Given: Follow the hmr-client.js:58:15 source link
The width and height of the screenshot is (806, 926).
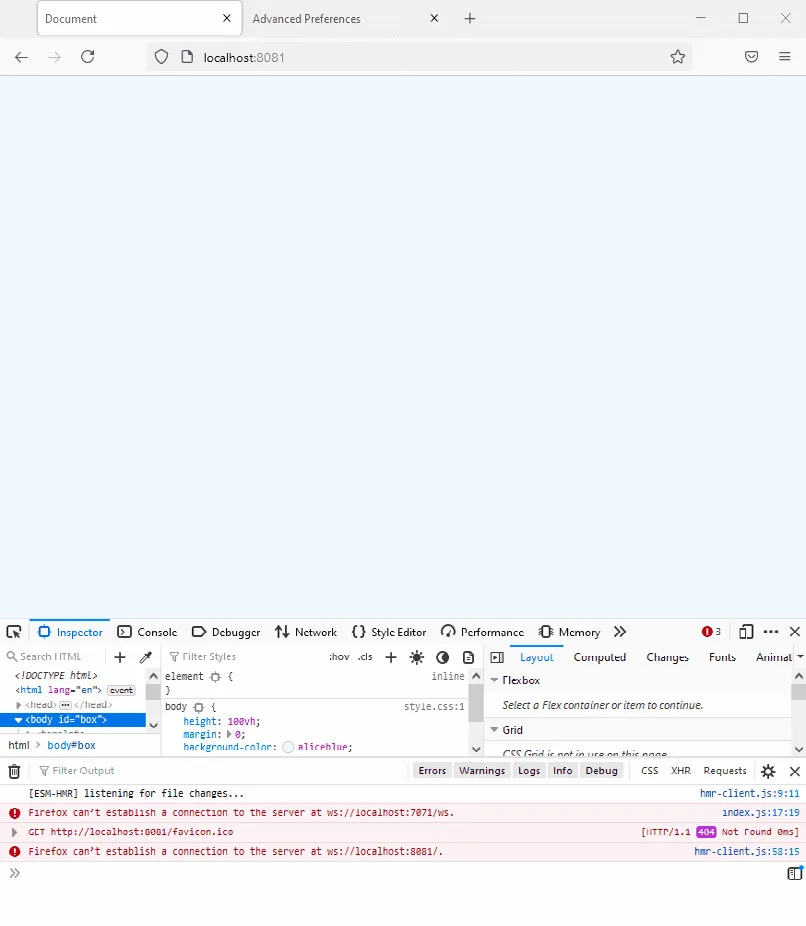Looking at the screenshot, I should click(750, 851).
